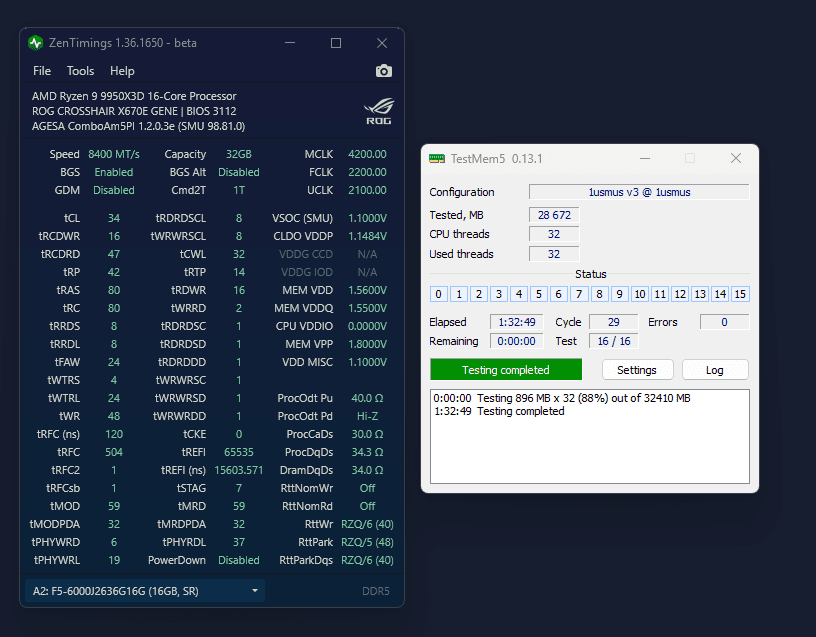This screenshot has width=816, height=637.
Task: Click the MEM VPP voltage 1.8000V
Action: tap(367, 344)
